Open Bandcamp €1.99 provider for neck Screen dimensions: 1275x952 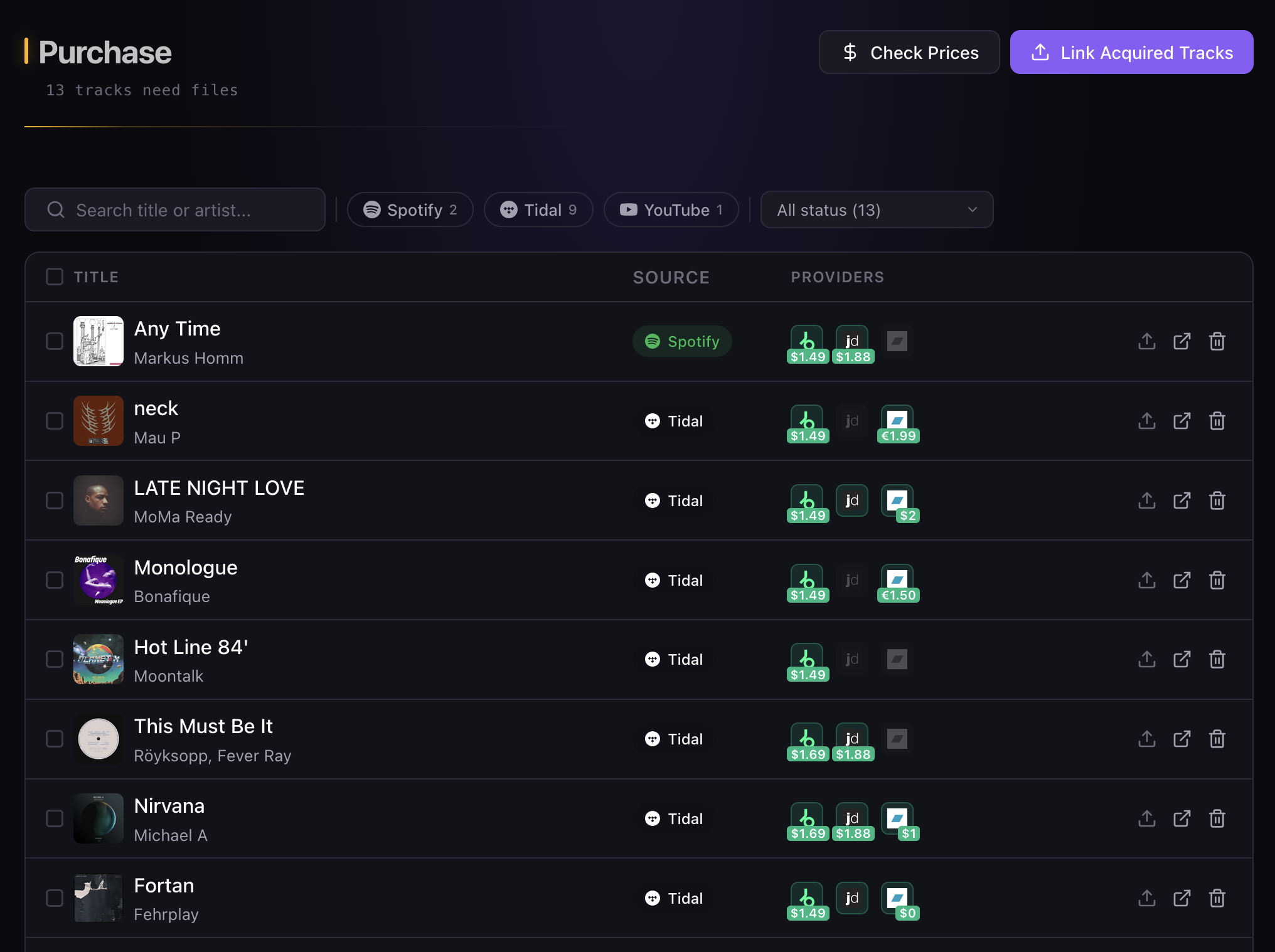pyautogui.click(x=898, y=424)
